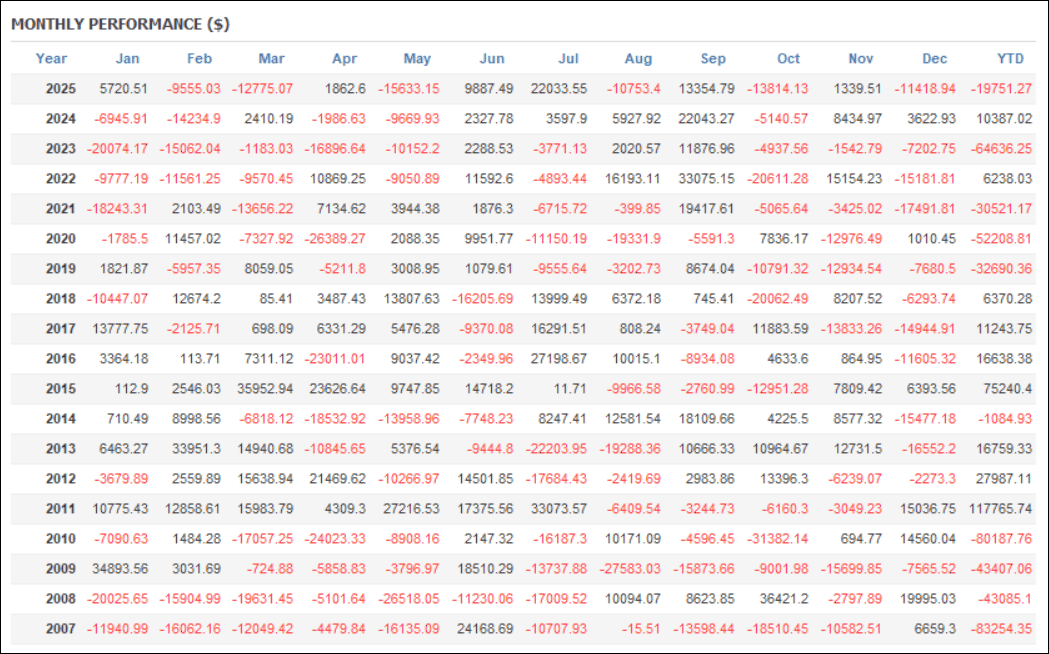This screenshot has width=1049, height=654.
Task: Click the Year column header
Action: (51, 58)
